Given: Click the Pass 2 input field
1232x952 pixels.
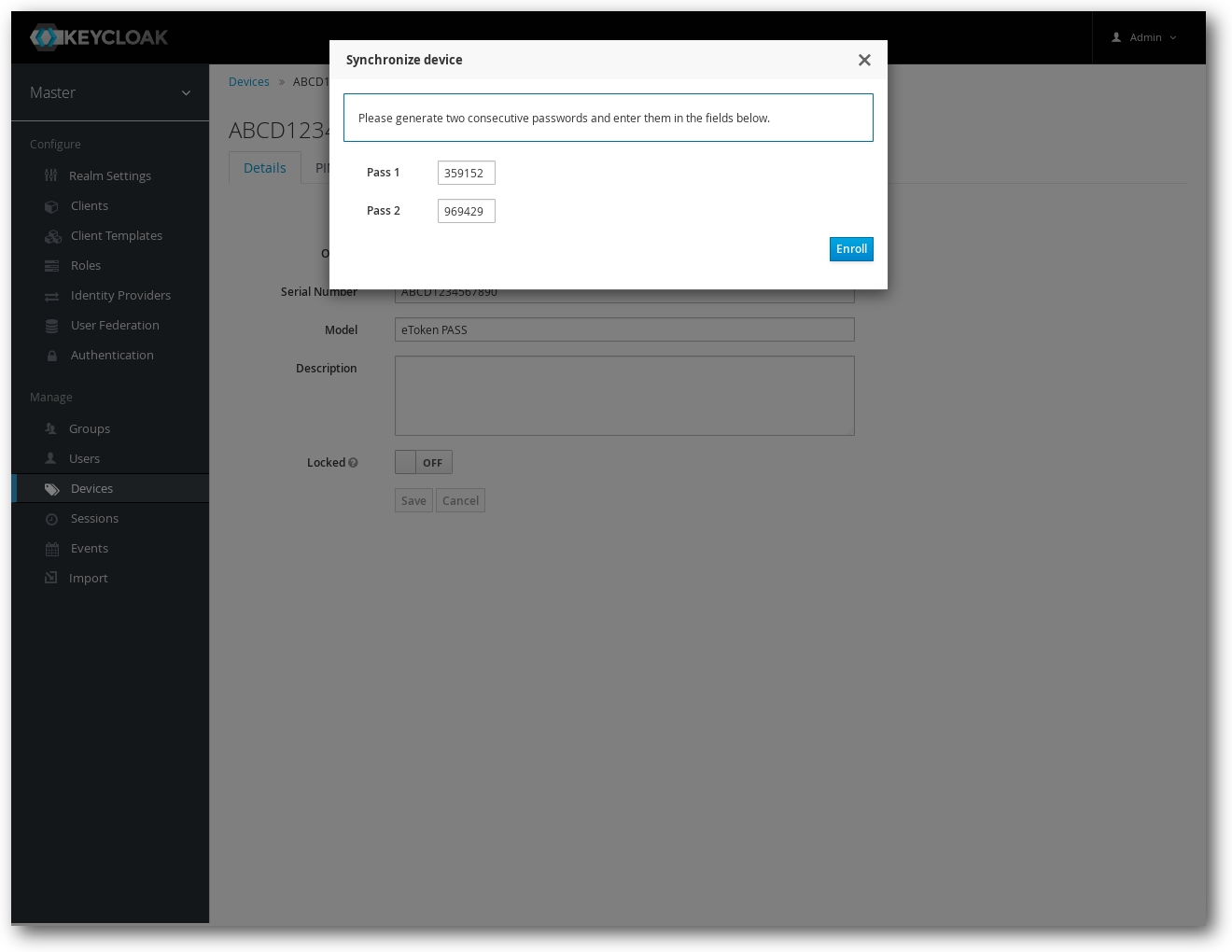Looking at the screenshot, I should (467, 211).
